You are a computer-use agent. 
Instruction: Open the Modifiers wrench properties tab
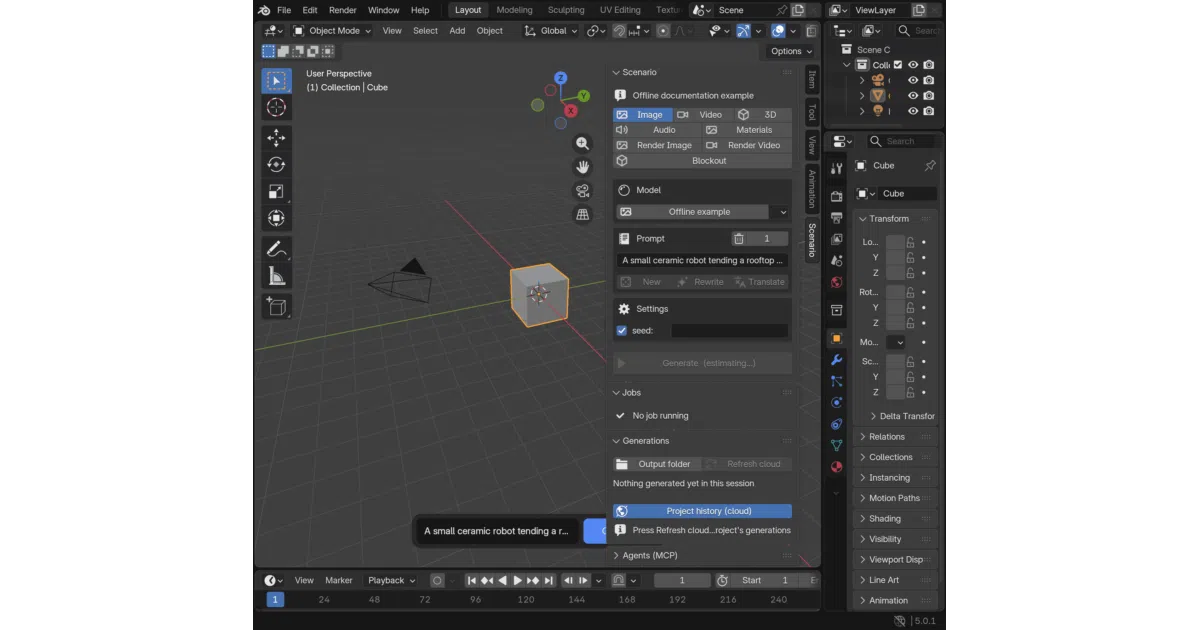click(x=837, y=360)
